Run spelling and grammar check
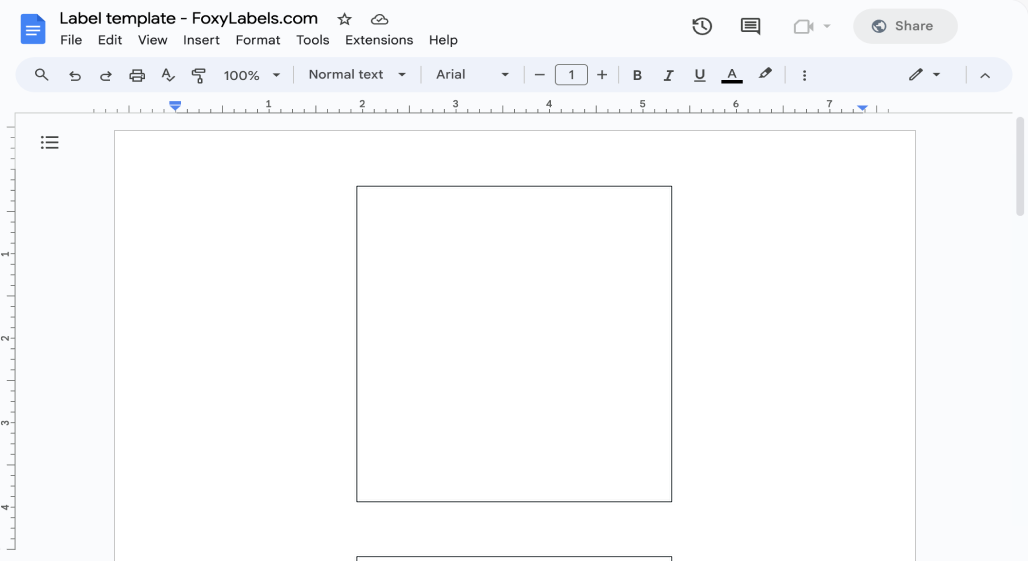Screen dimensions: 1028x561 coord(168,75)
